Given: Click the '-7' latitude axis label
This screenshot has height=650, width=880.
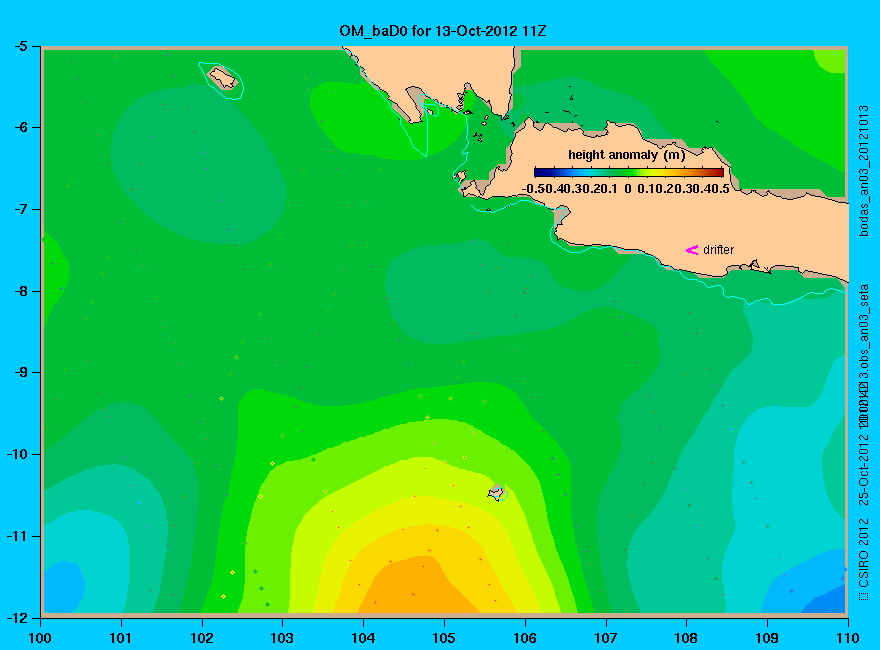Looking at the screenshot, I should tap(20, 209).
